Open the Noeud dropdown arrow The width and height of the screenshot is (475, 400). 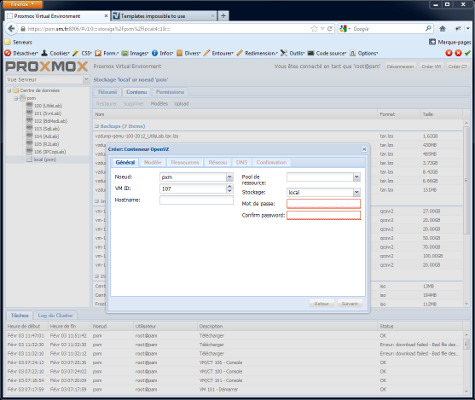[230, 177]
